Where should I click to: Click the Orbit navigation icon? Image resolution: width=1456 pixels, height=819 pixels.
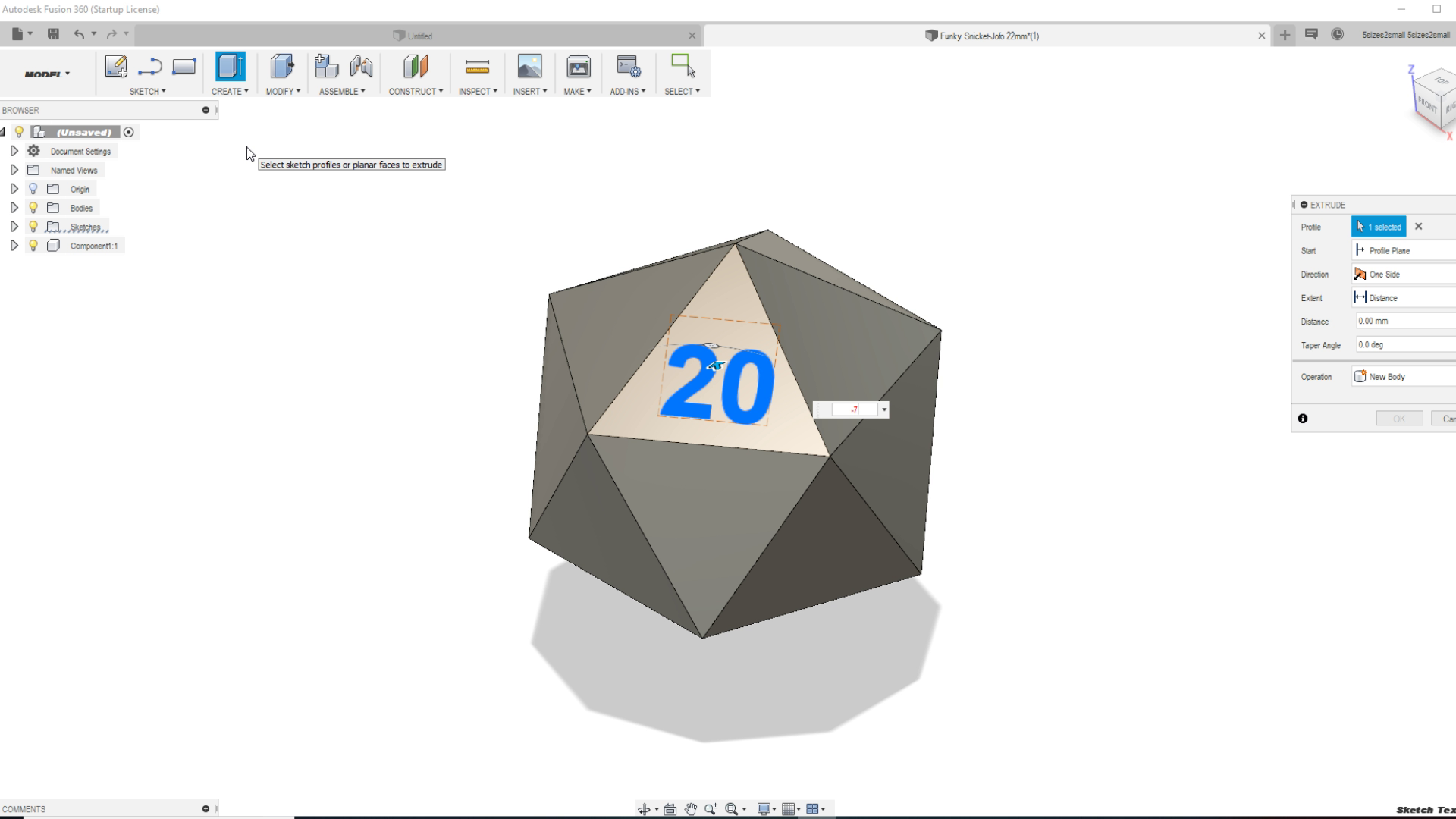645,809
